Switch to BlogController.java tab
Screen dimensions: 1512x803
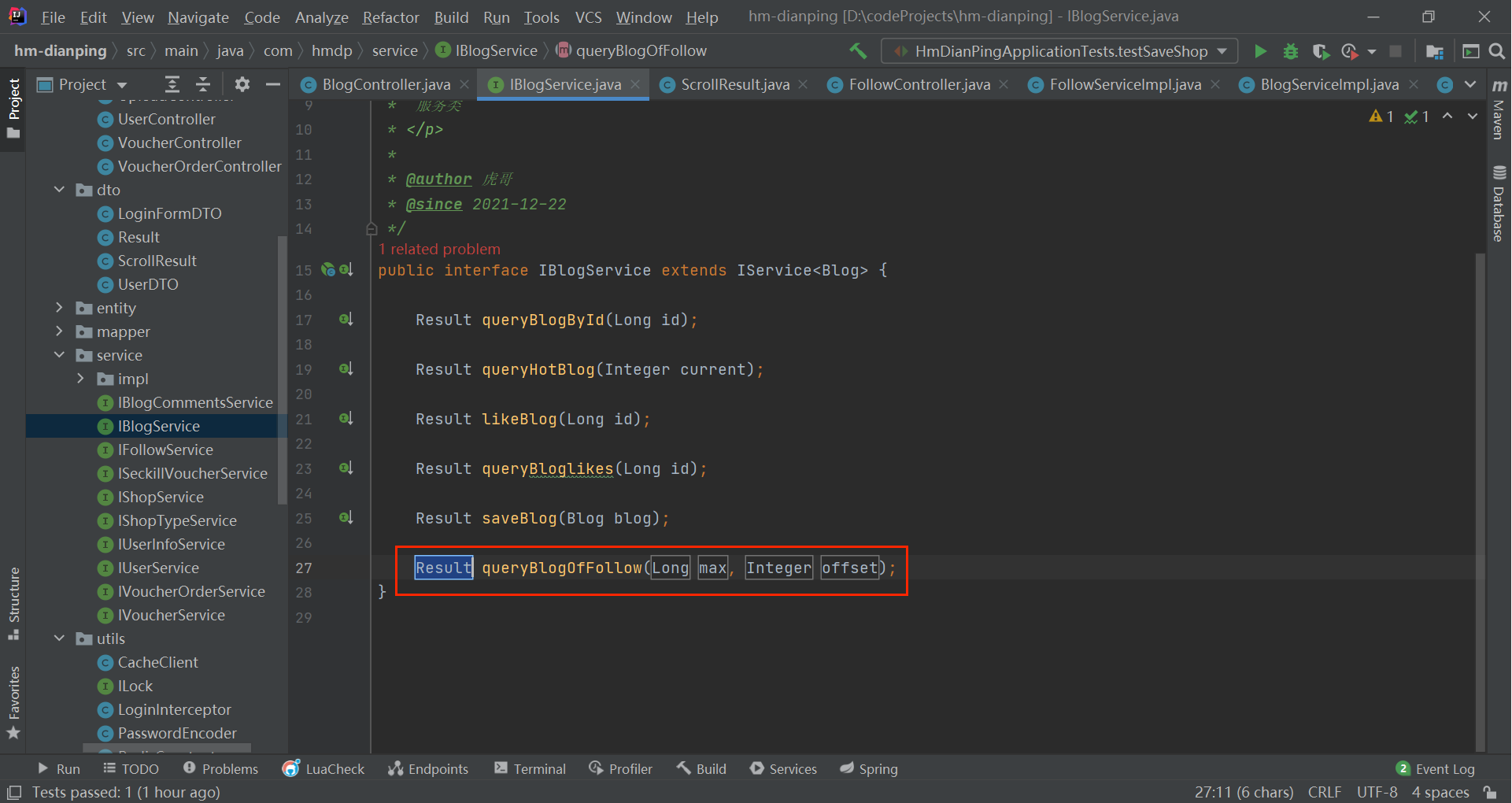click(386, 84)
